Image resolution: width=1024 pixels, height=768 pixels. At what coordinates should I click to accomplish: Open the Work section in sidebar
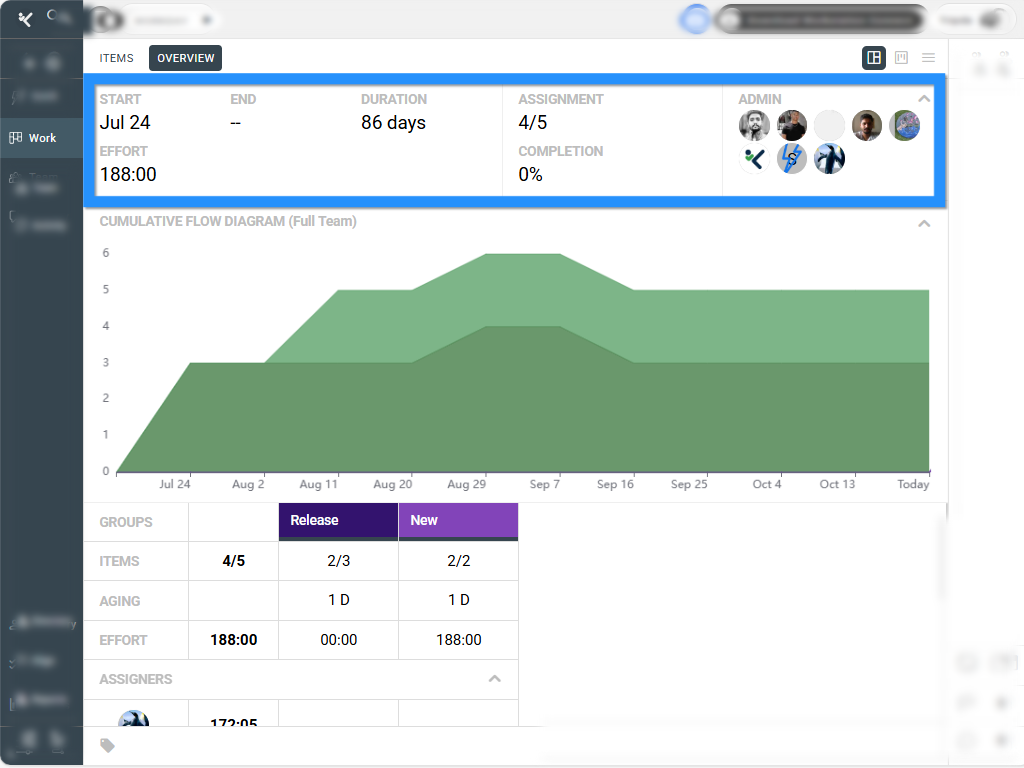click(41, 138)
